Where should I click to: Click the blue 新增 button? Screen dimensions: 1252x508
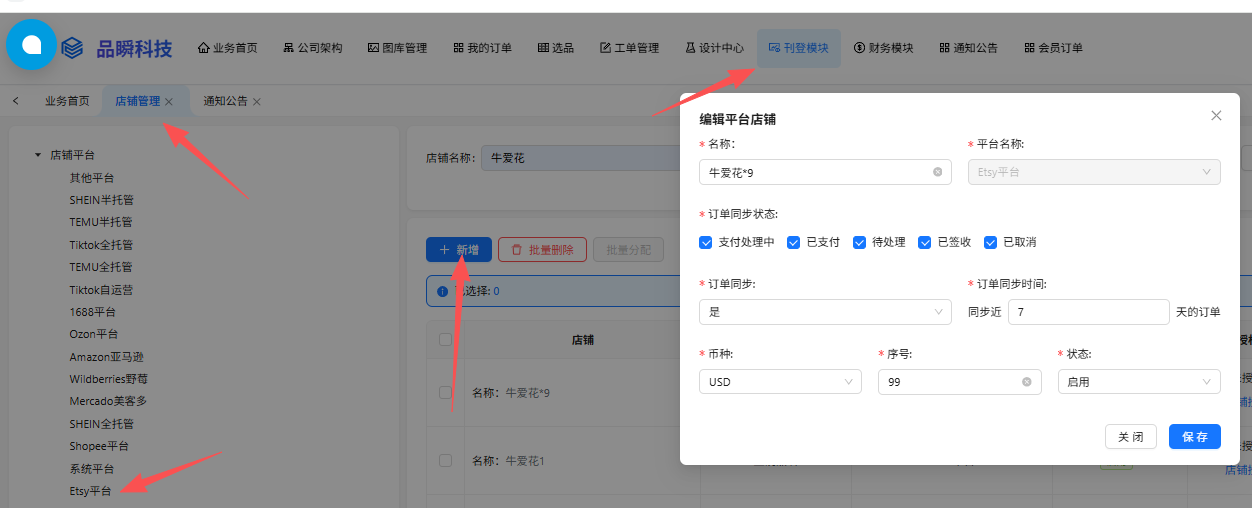(x=459, y=250)
